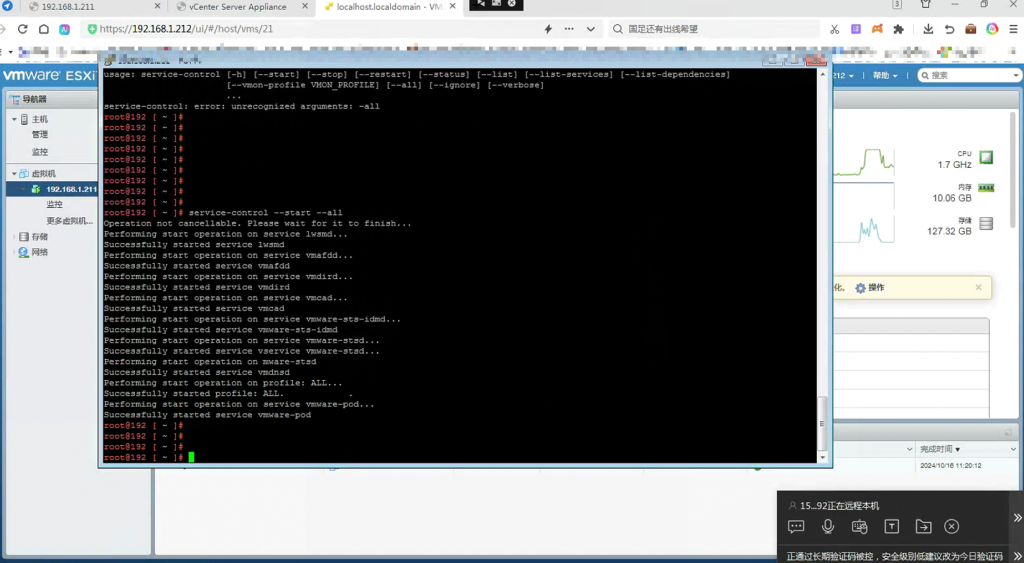Toggle the microphone in the remote panel
Screen dimensions: 1024x563
click(827, 526)
